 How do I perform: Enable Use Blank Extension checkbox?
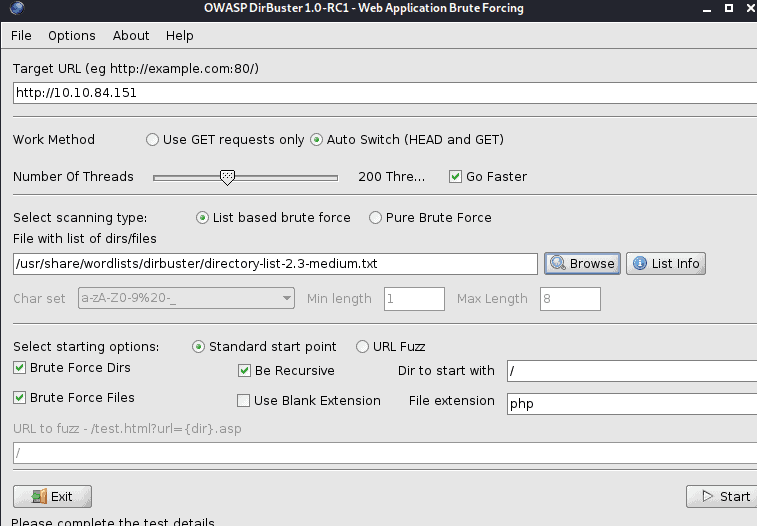pos(243,401)
